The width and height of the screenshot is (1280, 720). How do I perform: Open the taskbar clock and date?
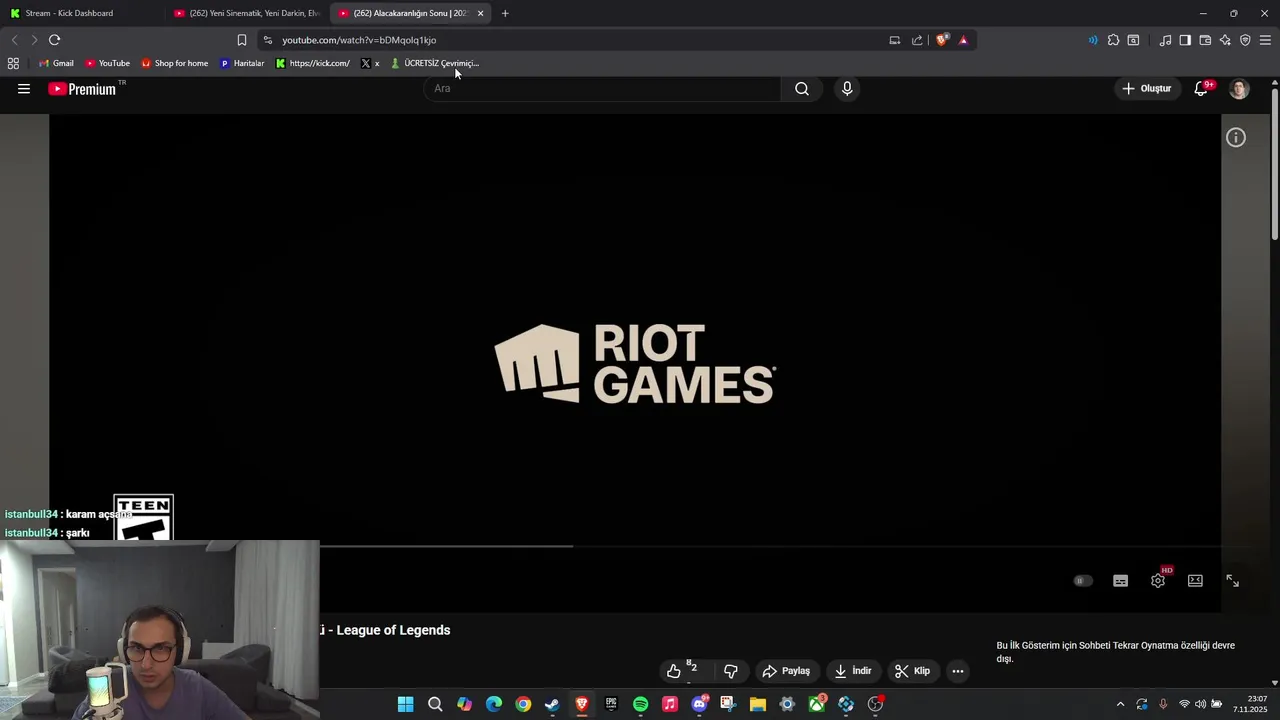click(x=1250, y=704)
